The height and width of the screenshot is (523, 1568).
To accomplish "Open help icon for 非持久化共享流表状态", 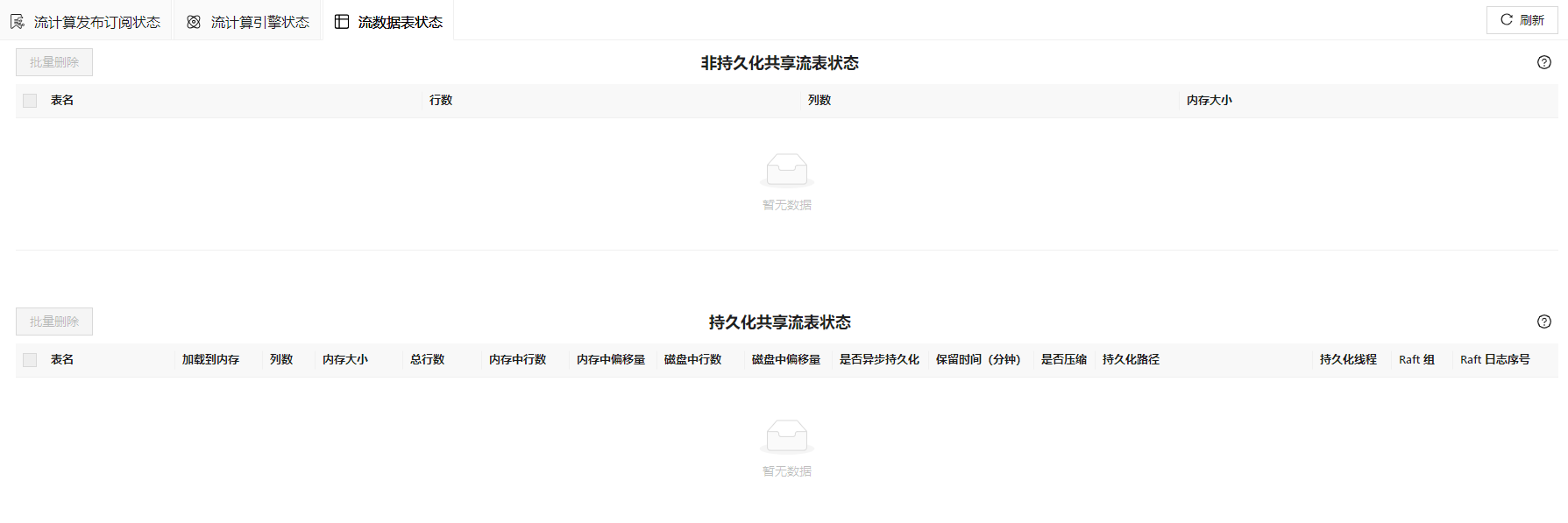I will [x=1543, y=62].
